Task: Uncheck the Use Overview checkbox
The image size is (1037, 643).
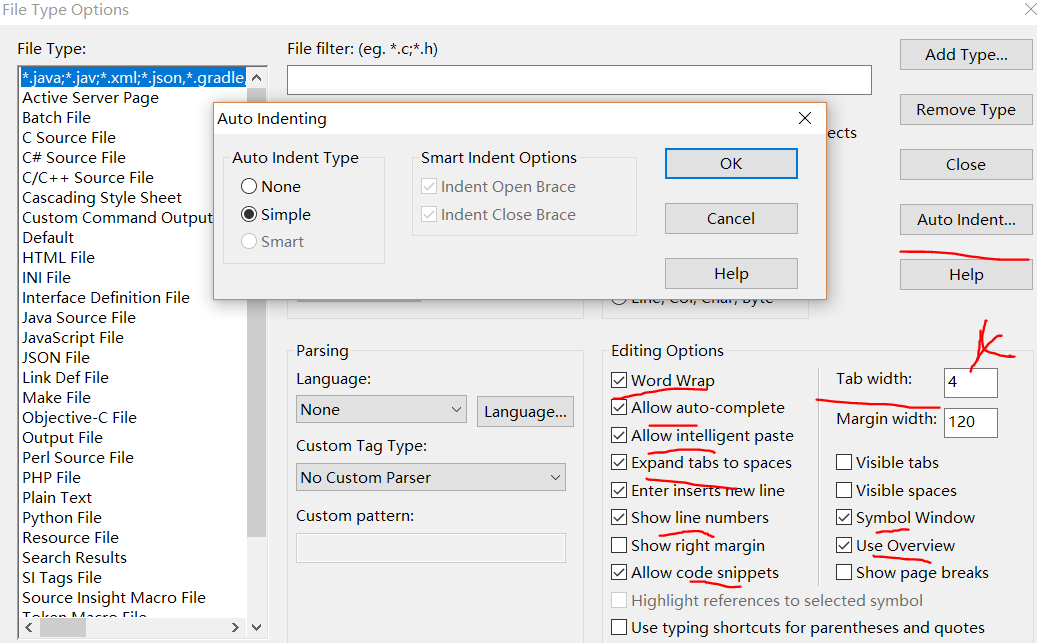Action: tap(845, 546)
